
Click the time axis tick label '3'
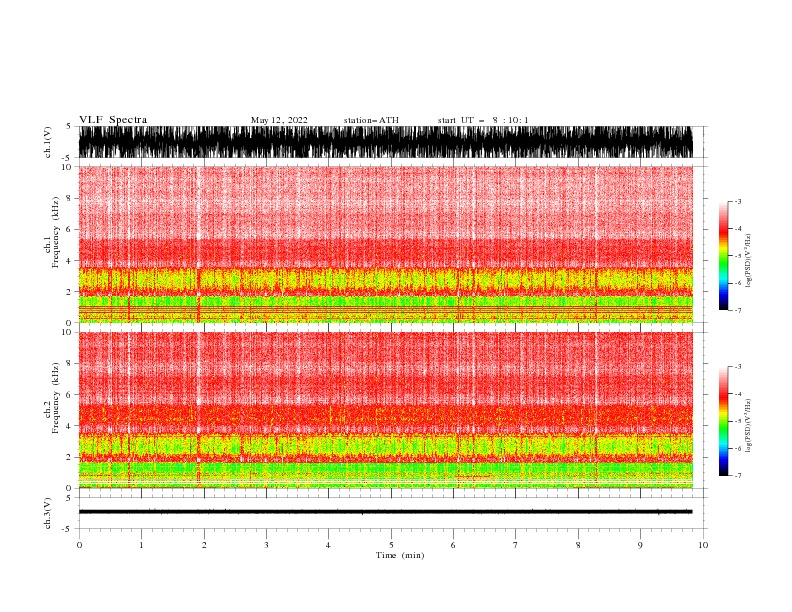coord(266,545)
